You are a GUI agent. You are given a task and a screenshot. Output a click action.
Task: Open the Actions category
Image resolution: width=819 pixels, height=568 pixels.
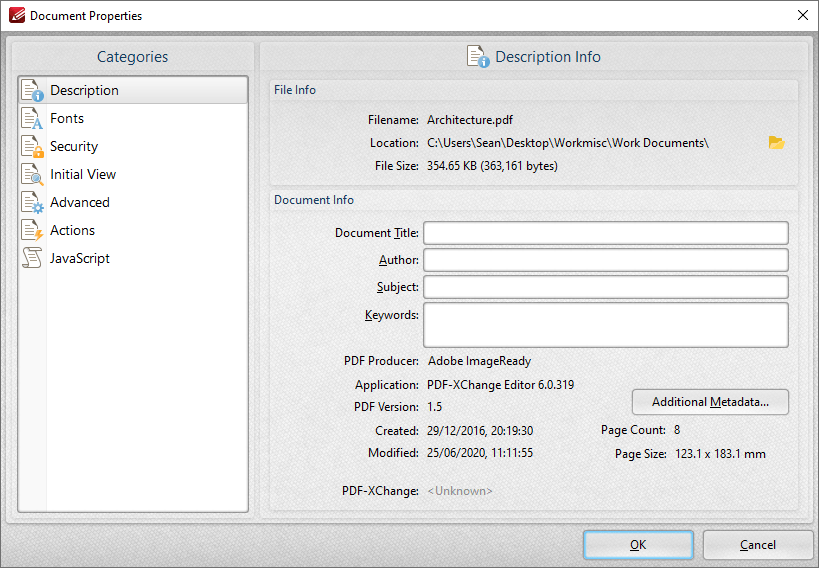(133, 230)
